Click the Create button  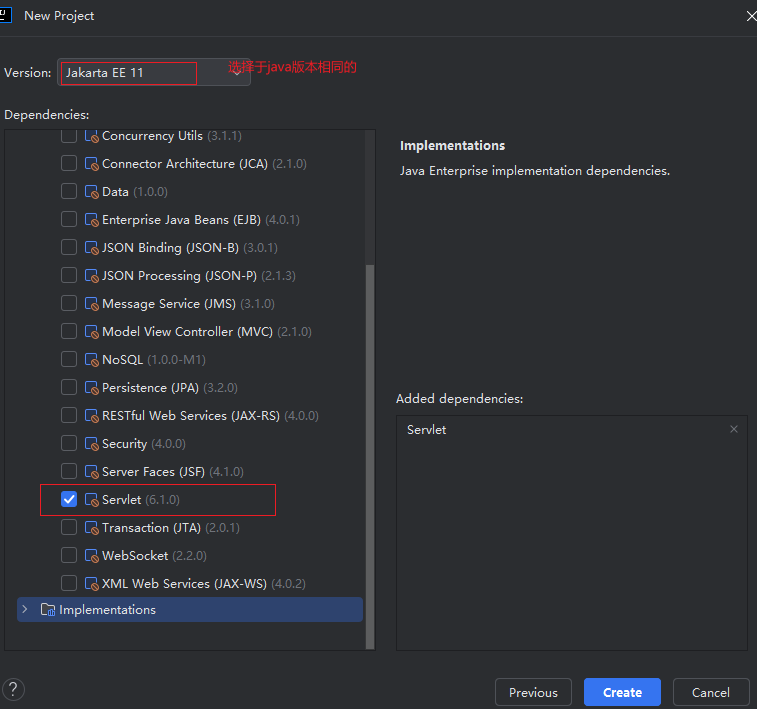[x=622, y=693]
